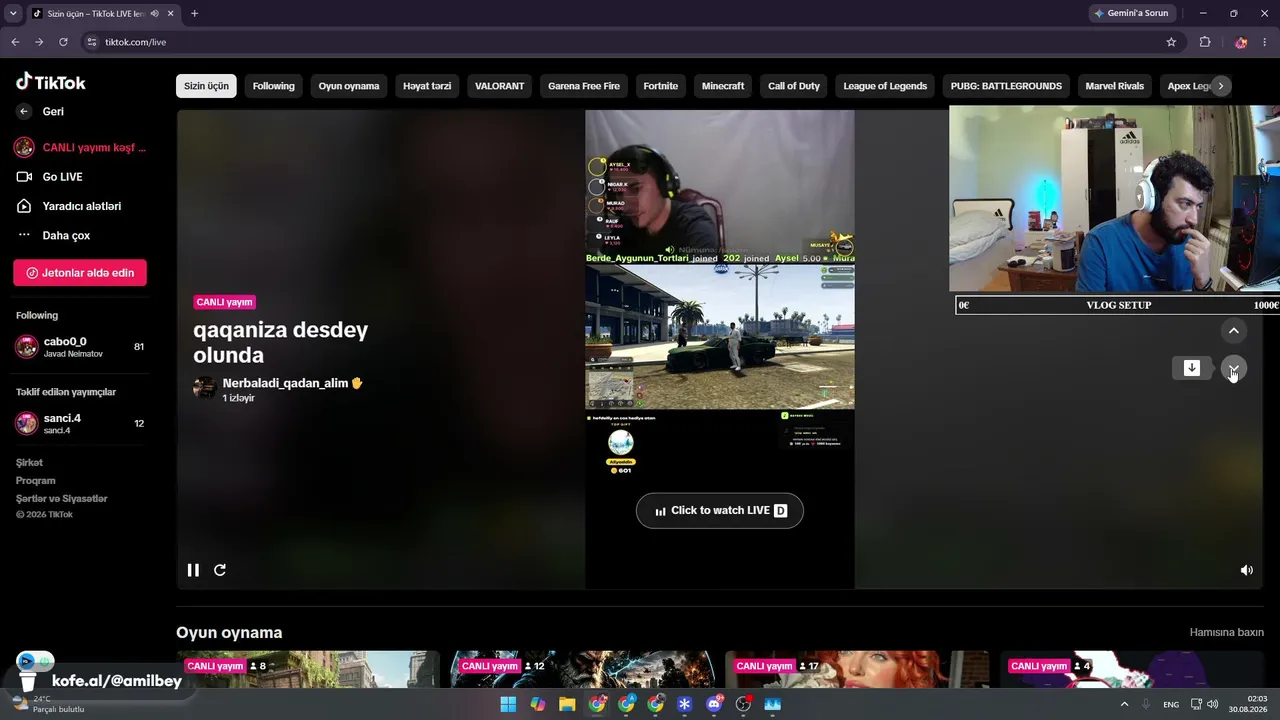Click Hamısına baxın for Oyun oynama

coord(1227,633)
